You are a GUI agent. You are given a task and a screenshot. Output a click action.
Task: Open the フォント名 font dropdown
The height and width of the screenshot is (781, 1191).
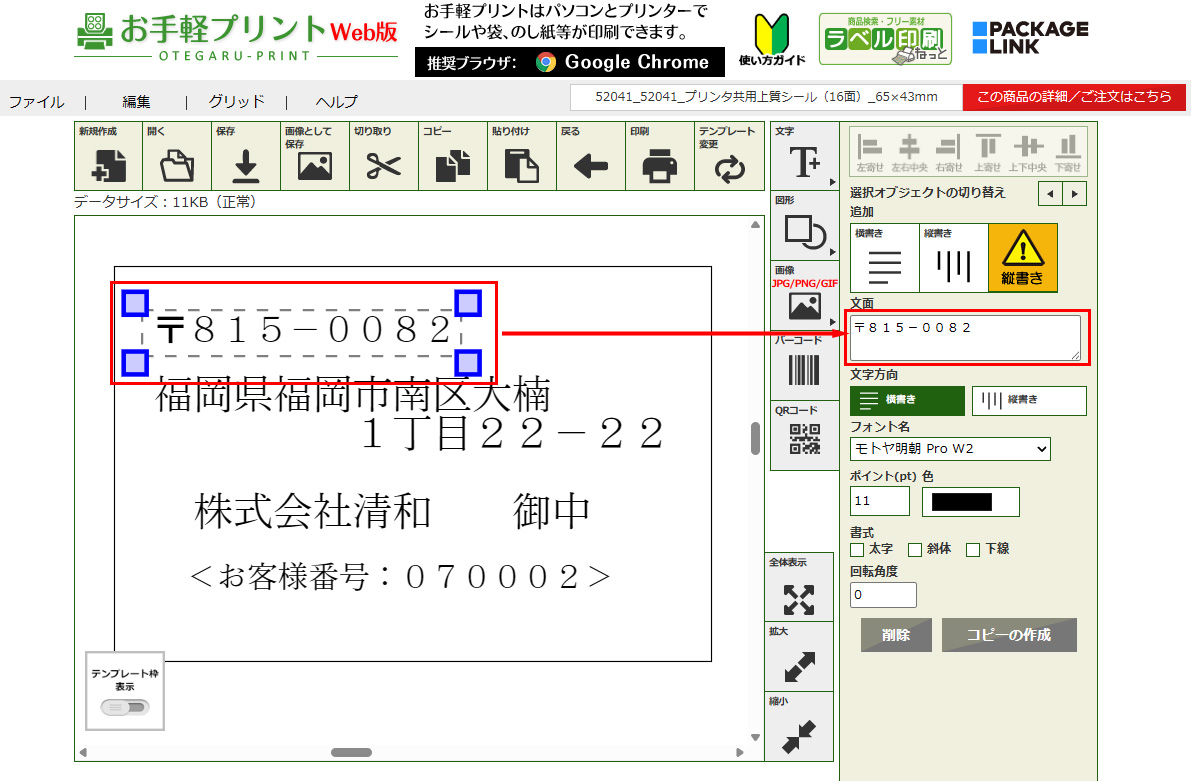[x=950, y=449]
